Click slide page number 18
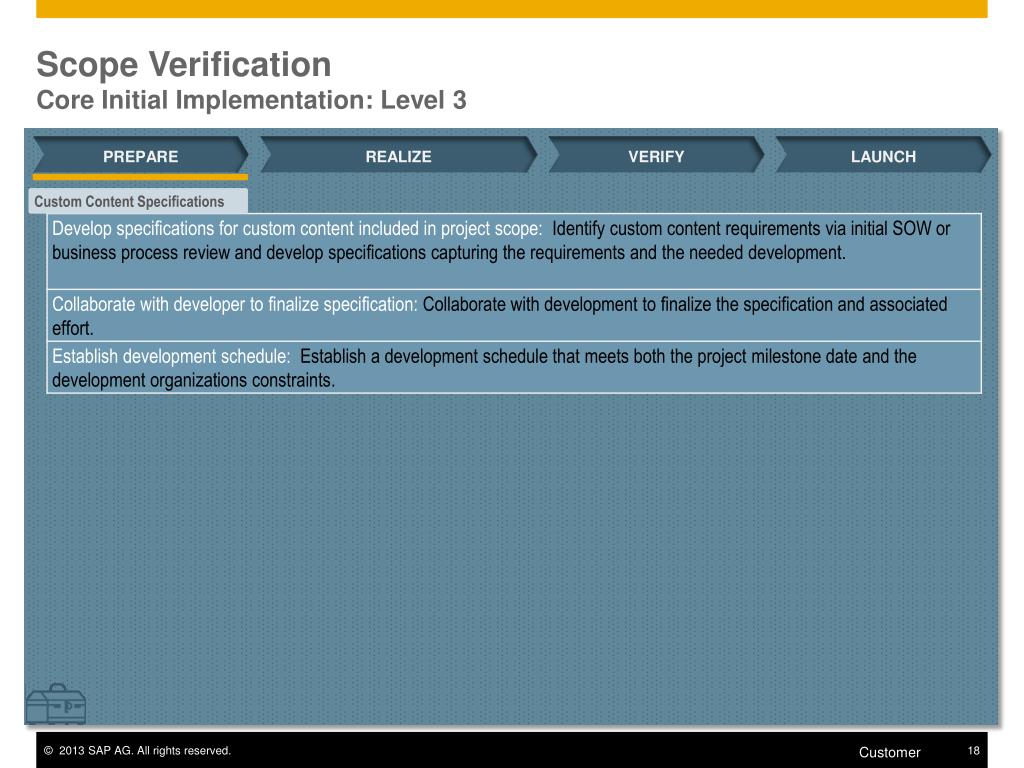The height and width of the screenshot is (768, 1024). pos(973,751)
